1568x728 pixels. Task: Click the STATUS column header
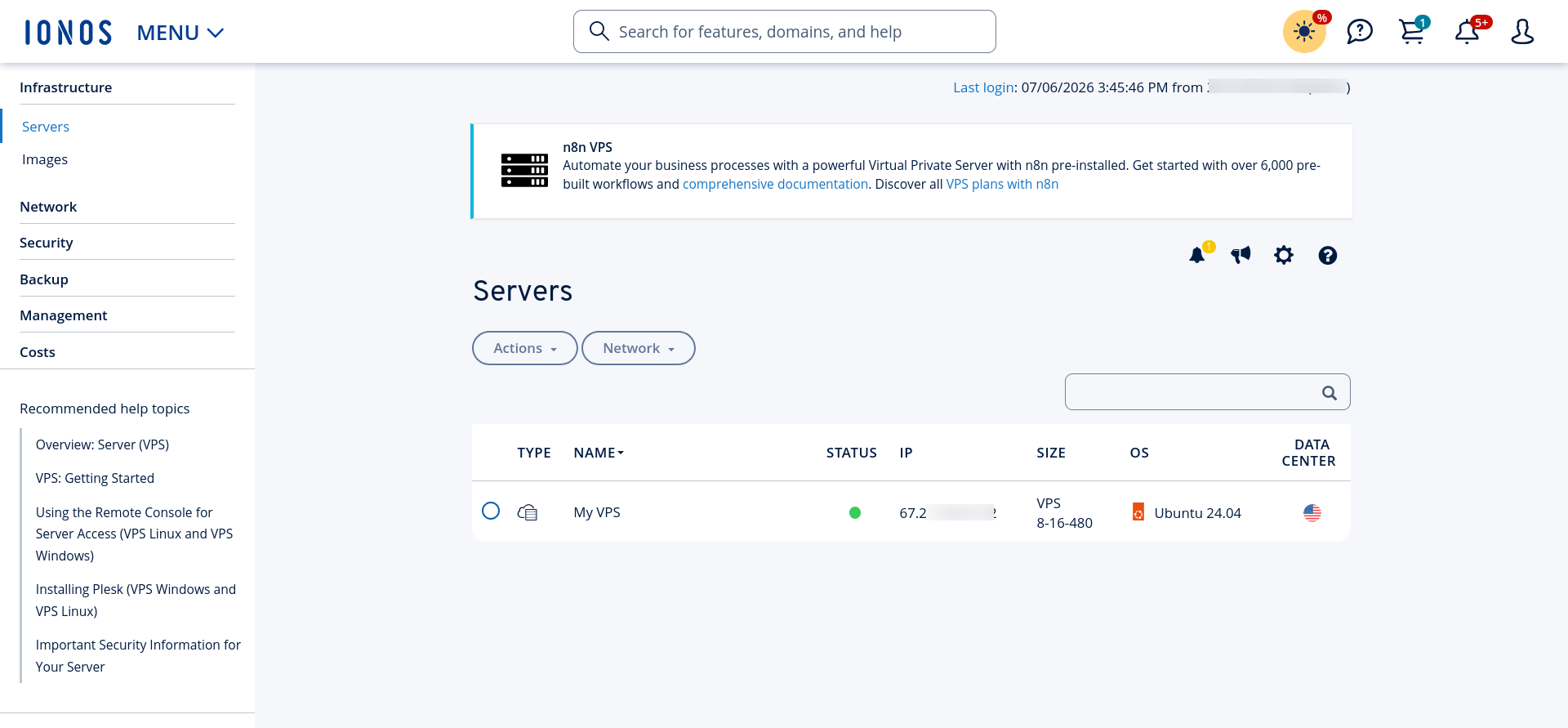[x=852, y=453]
